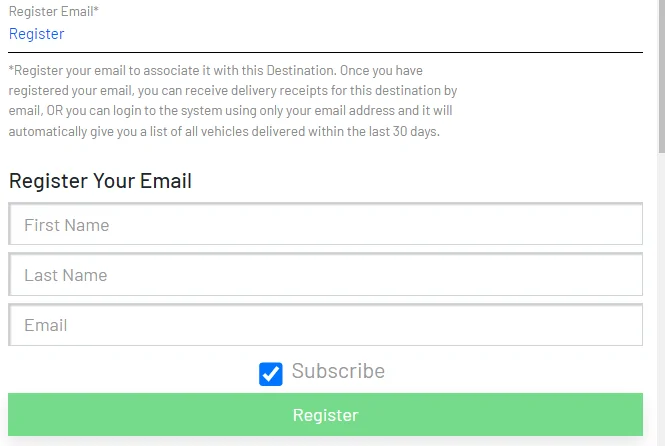This screenshot has width=665, height=446.
Task: Open the blue Register link
Action: tap(36, 34)
